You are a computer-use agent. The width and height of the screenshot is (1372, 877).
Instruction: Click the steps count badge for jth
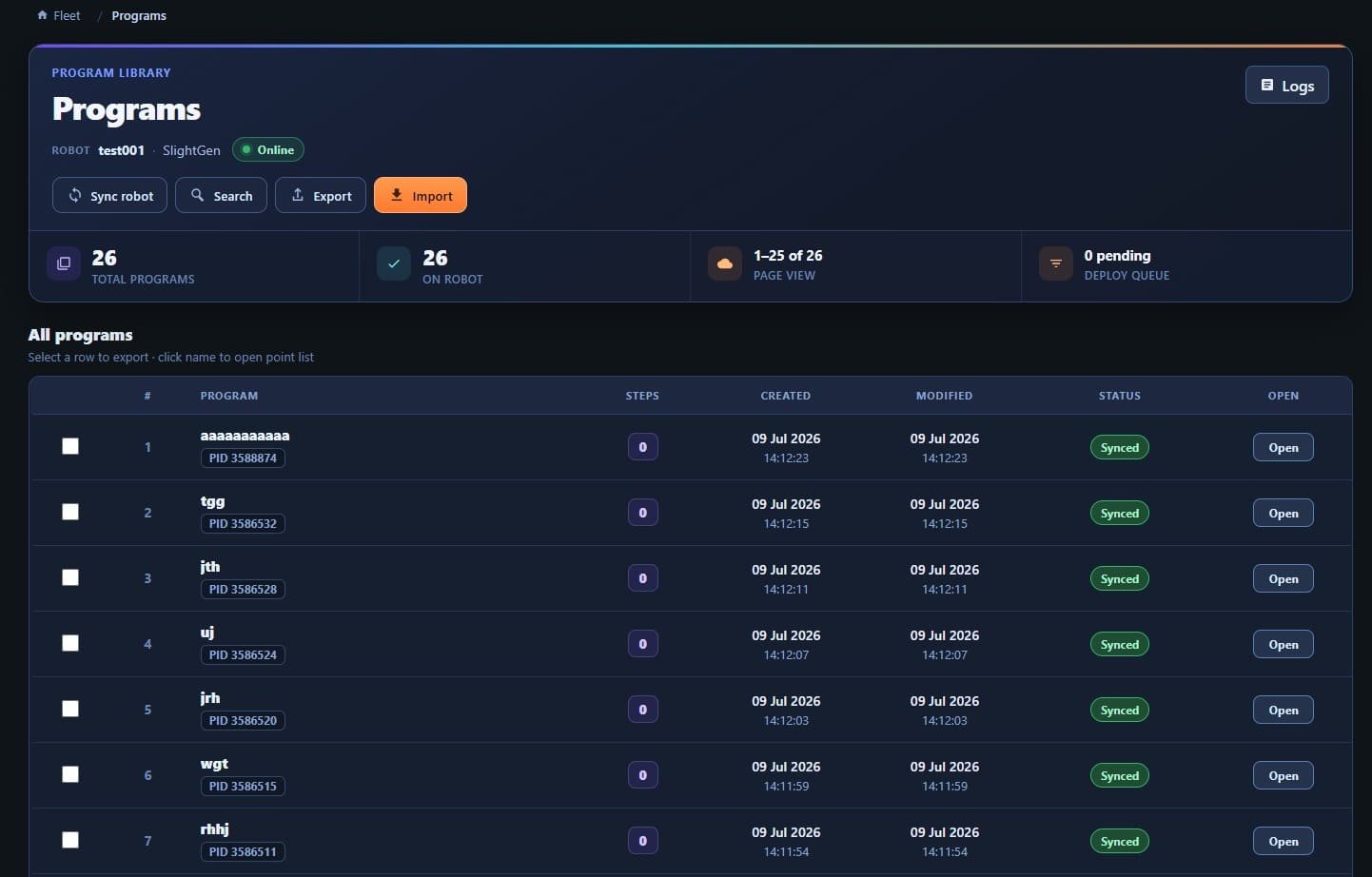coord(642,578)
